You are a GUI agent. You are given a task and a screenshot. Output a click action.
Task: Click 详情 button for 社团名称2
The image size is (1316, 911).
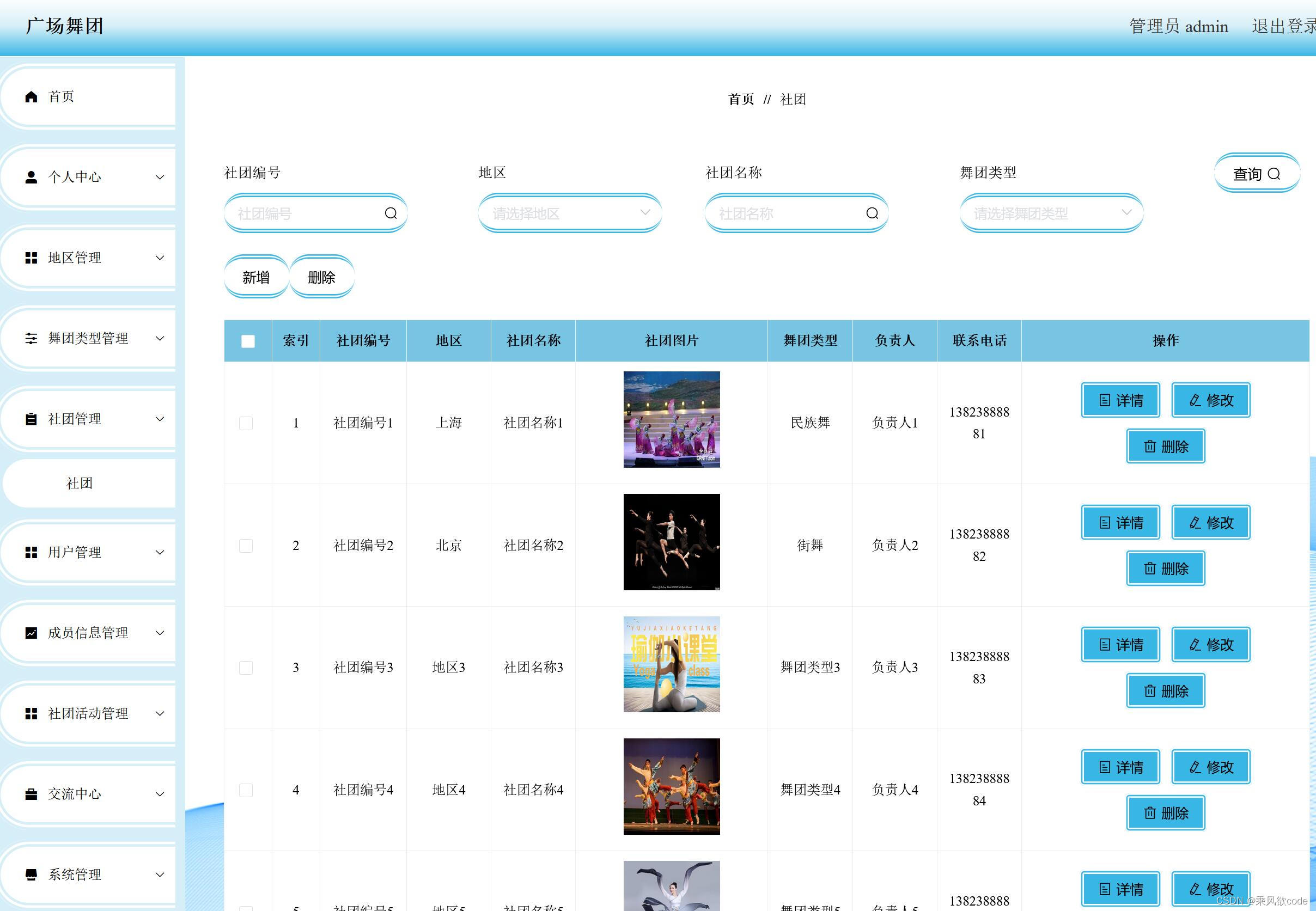[x=1120, y=522]
